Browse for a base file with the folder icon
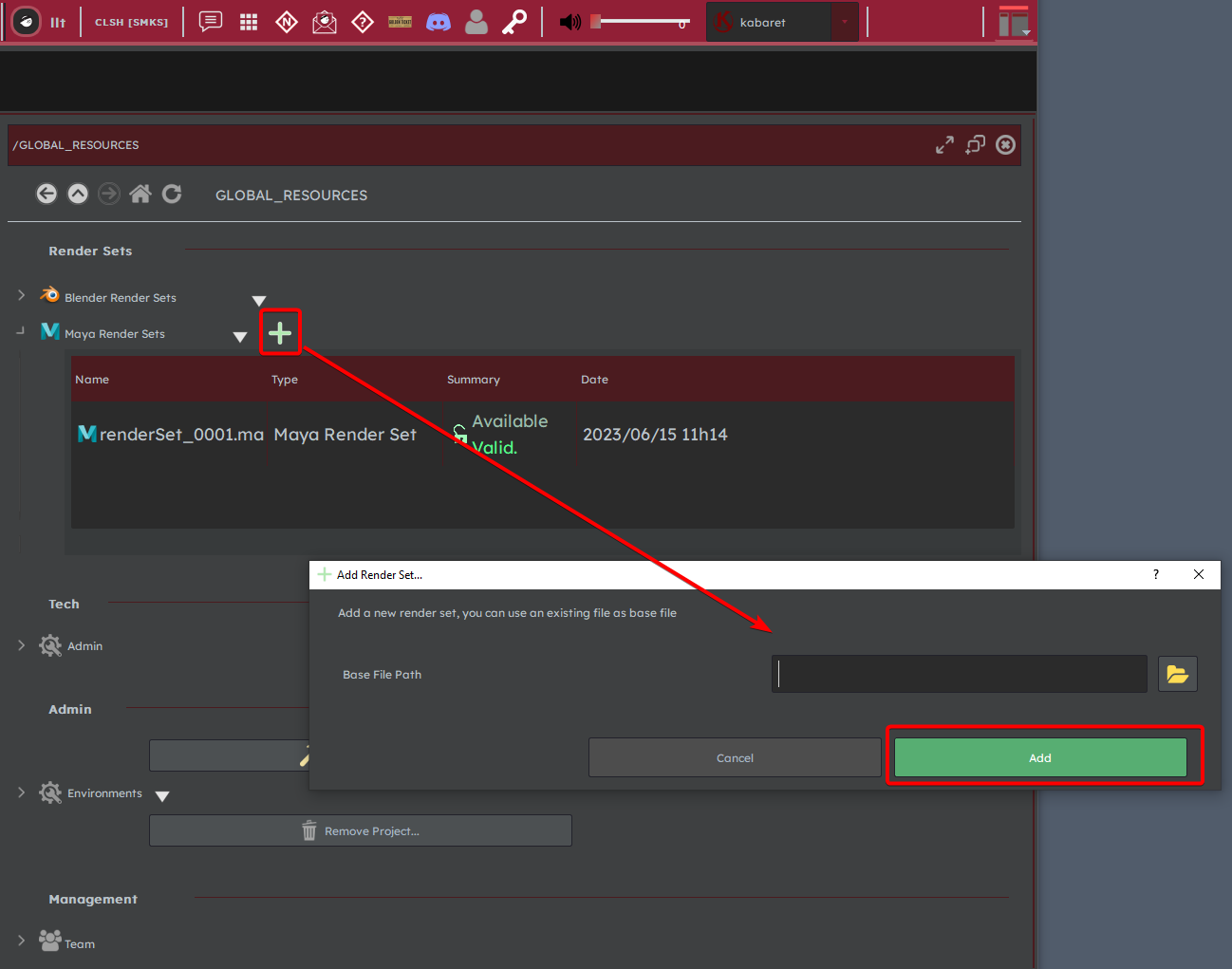Viewport: 1232px width, 969px height. (x=1178, y=674)
